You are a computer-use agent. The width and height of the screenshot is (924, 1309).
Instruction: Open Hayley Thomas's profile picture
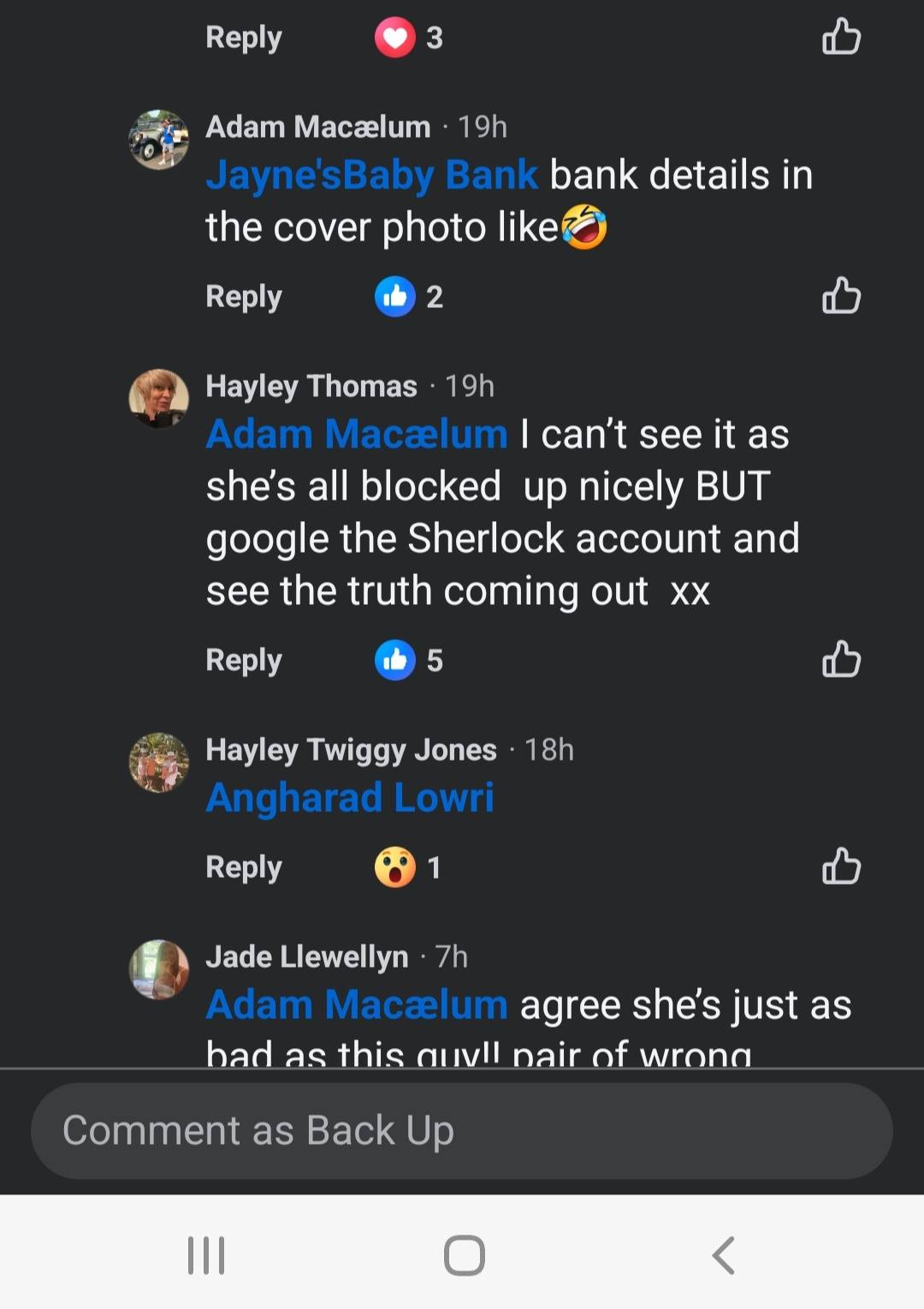point(159,399)
